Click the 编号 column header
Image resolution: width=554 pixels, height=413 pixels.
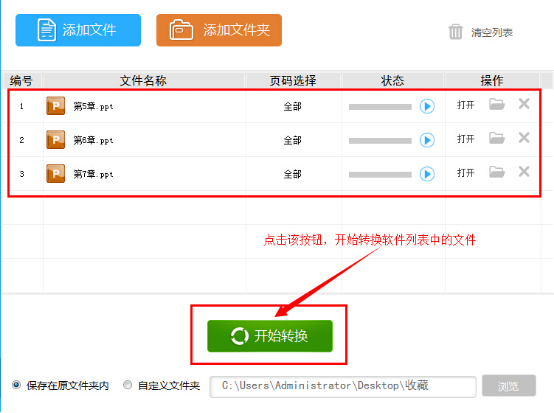pyautogui.click(x=22, y=81)
